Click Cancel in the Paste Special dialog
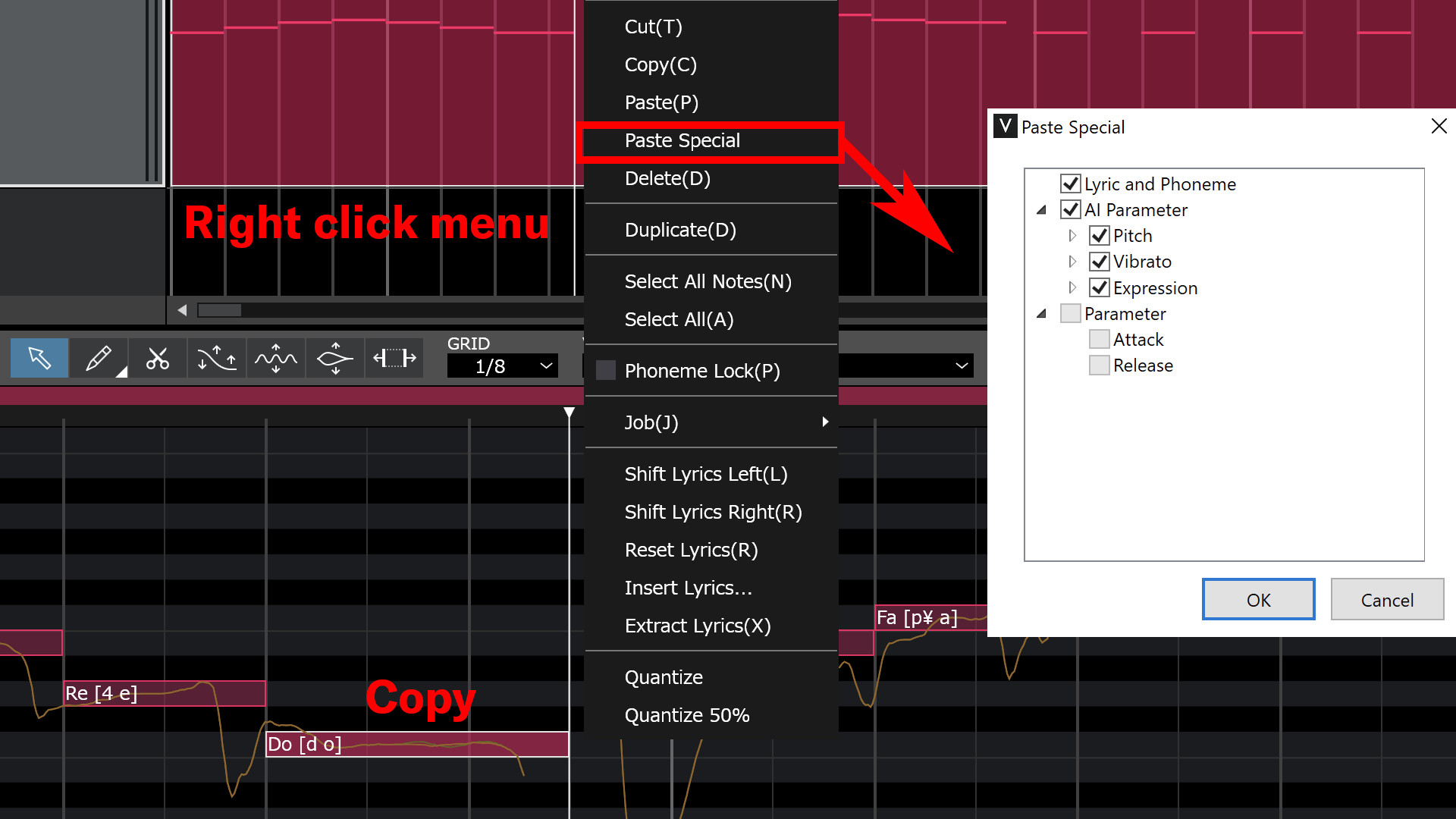The image size is (1456, 819). pyautogui.click(x=1387, y=599)
